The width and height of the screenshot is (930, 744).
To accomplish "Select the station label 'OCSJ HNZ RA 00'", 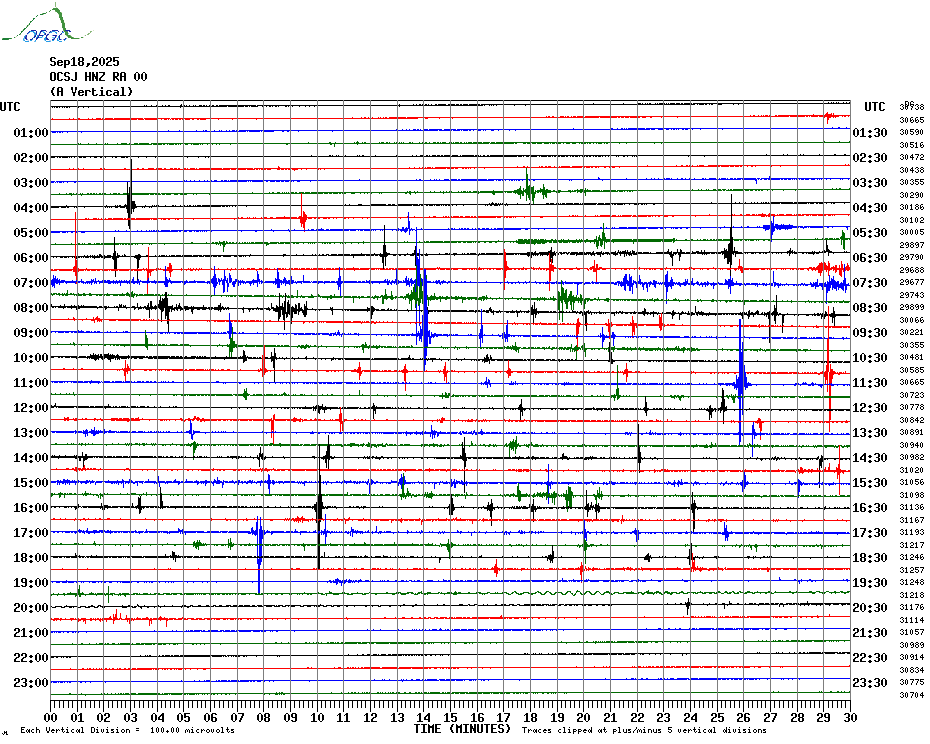I will tap(98, 77).
